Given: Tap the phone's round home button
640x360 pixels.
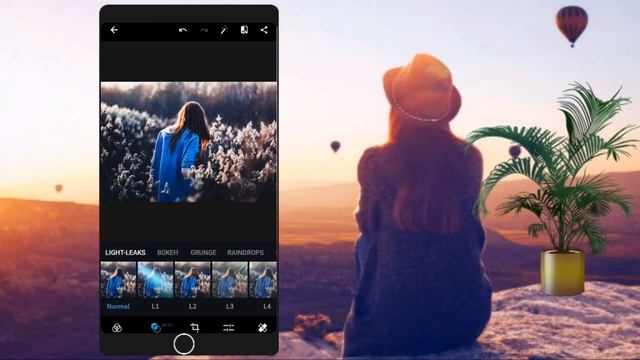Looking at the screenshot, I should pyautogui.click(x=184, y=344).
